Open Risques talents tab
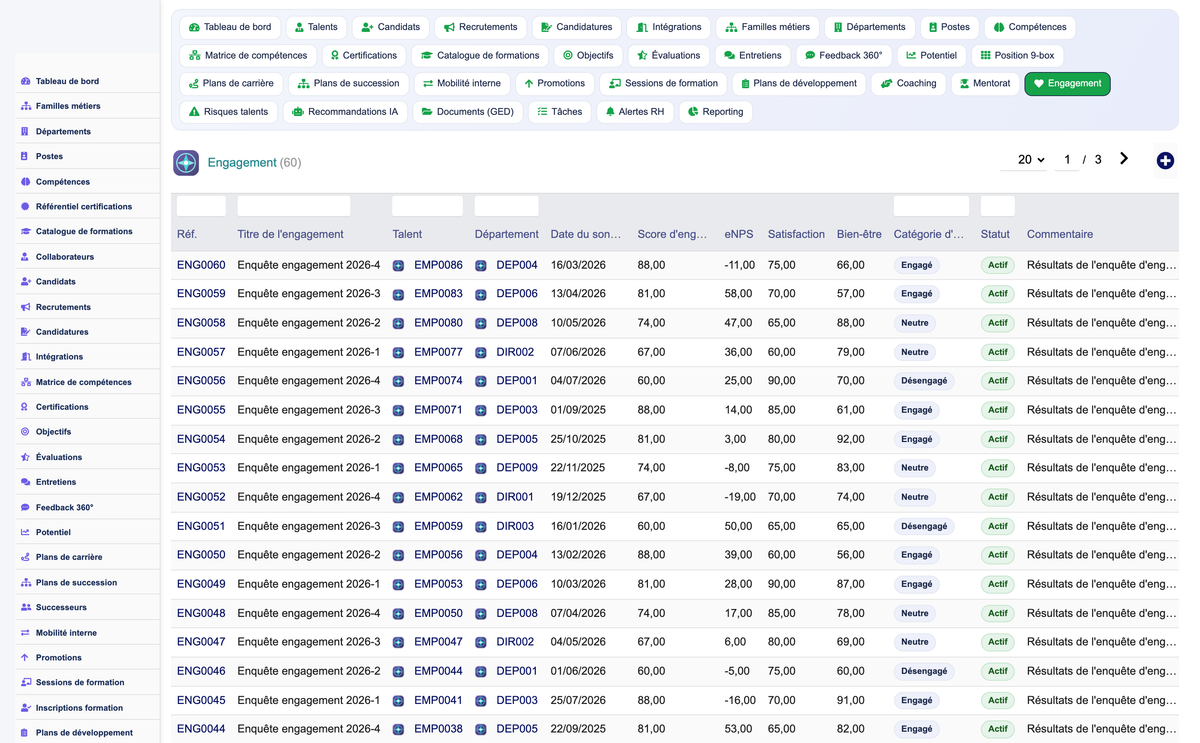The width and height of the screenshot is (1200, 743). coord(228,112)
